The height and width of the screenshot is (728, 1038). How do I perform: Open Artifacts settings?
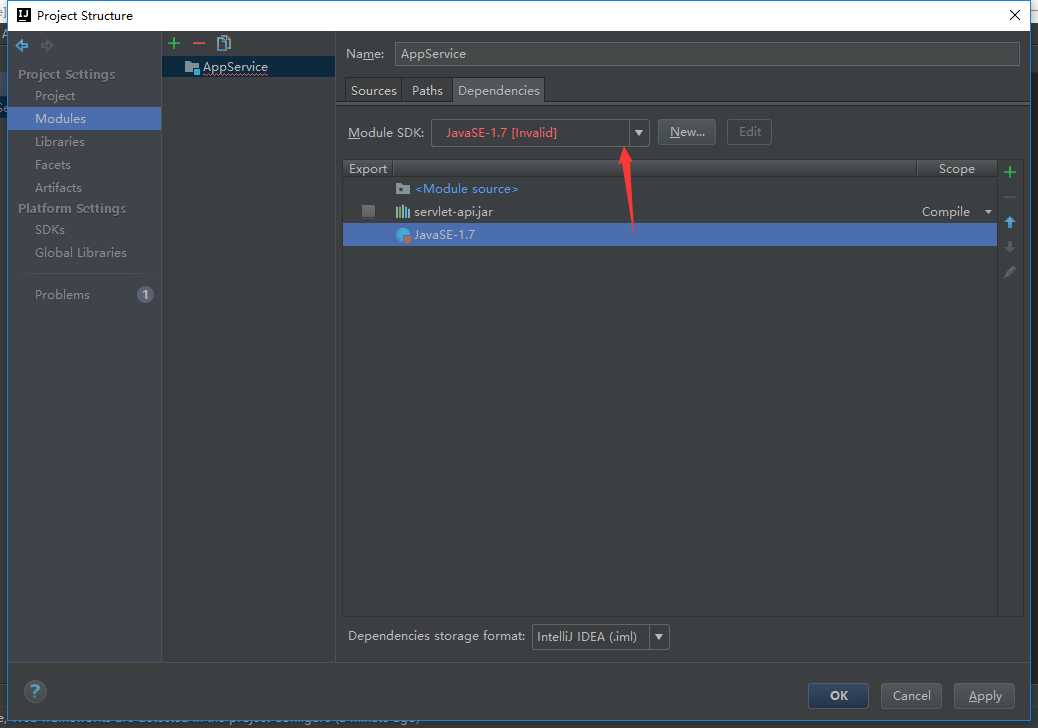pyautogui.click(x=58, y=187)
